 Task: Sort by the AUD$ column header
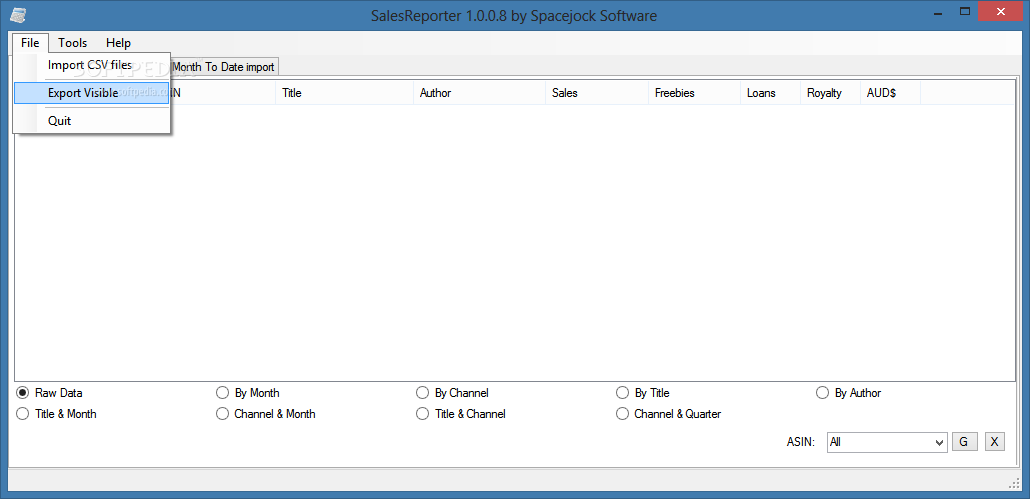click(x=890, y=93)
